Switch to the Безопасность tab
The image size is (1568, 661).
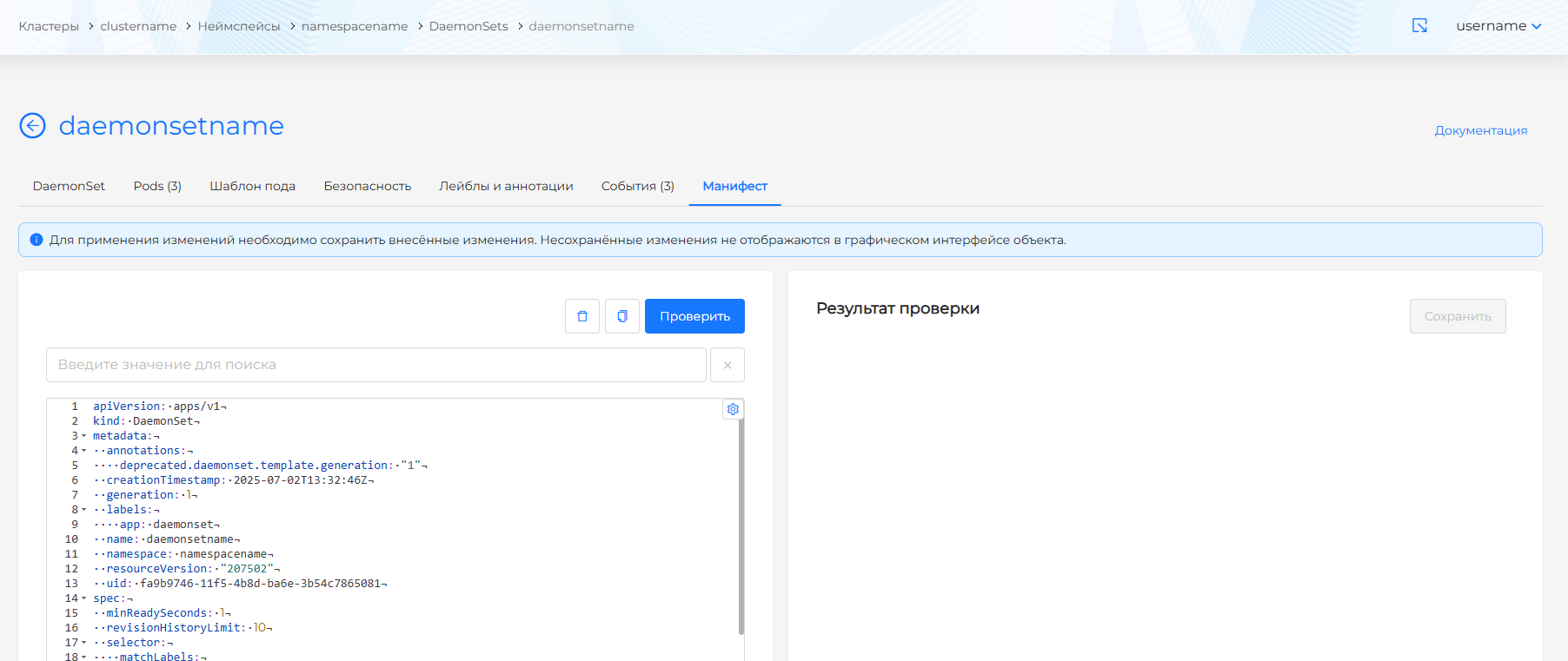click(367, 186)
